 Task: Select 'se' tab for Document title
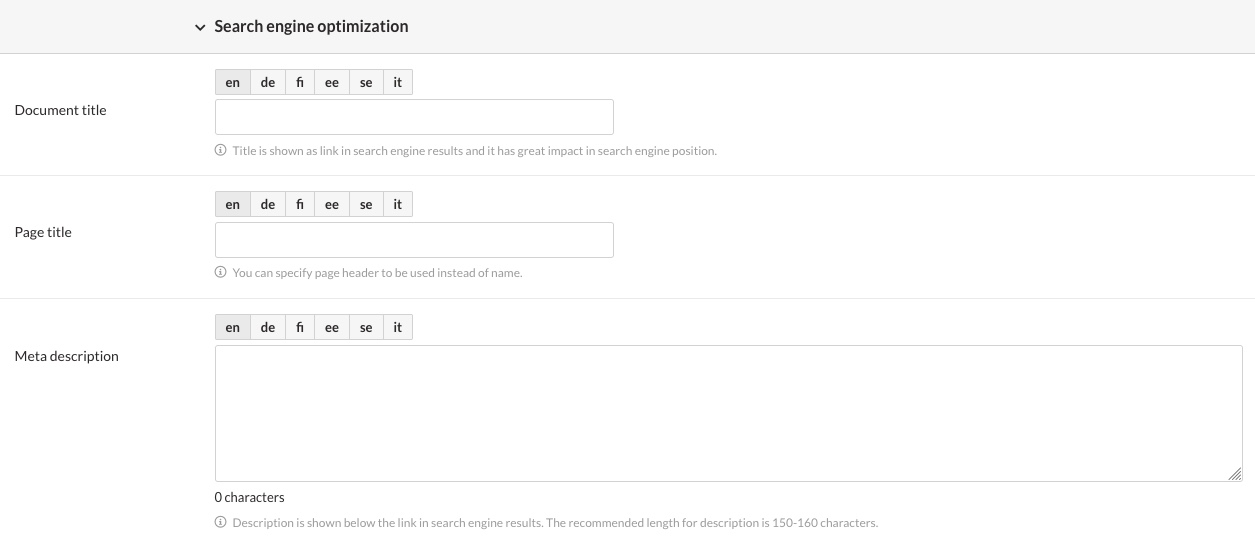click(366, 83)
